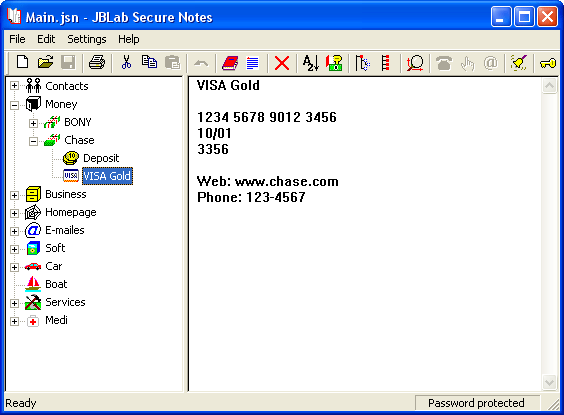
Task: Click the New file toolbar icon
Action: [x=22, y=63]
